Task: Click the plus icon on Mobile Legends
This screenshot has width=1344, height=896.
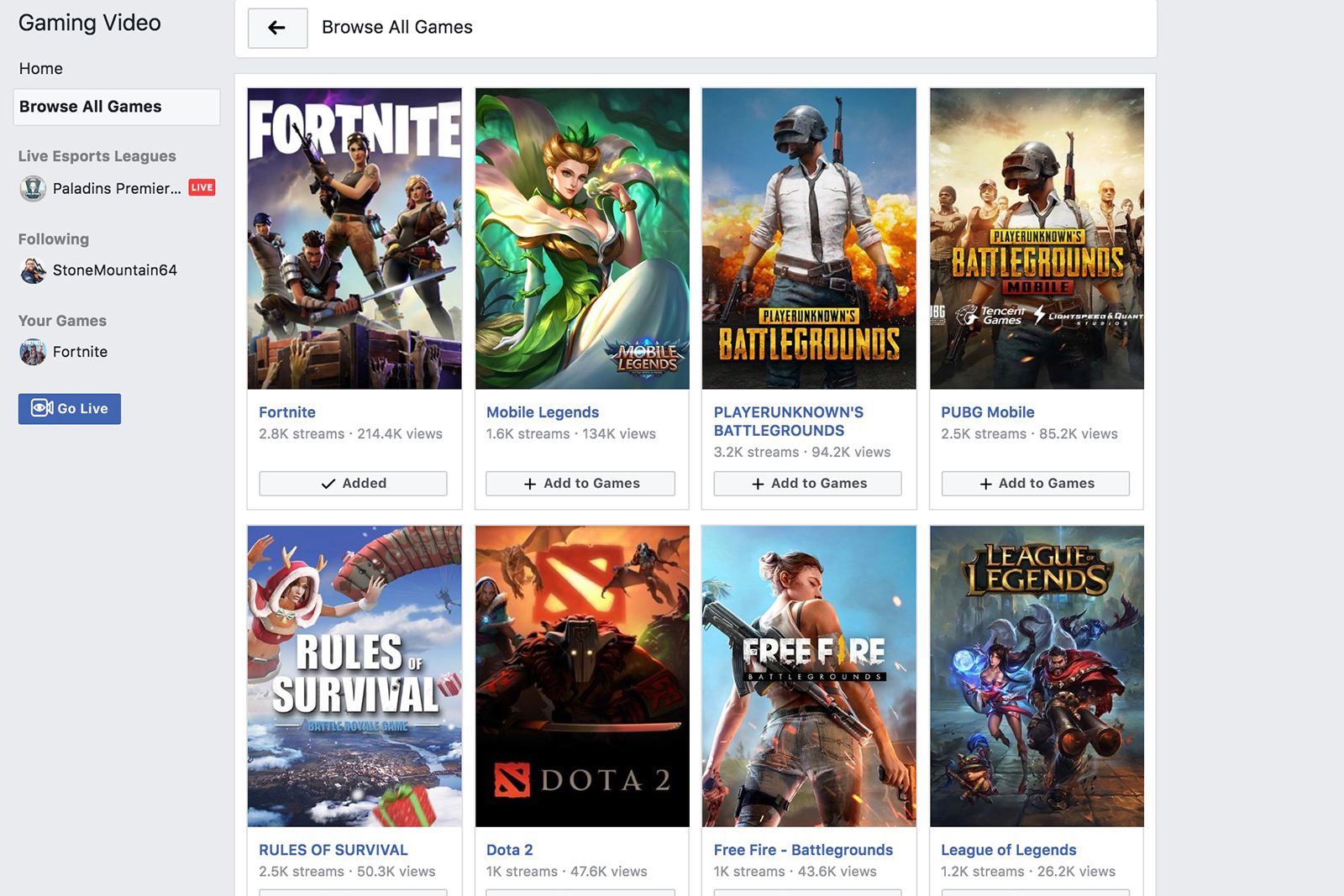Action: pyautogui.click(x=531, y=484)
